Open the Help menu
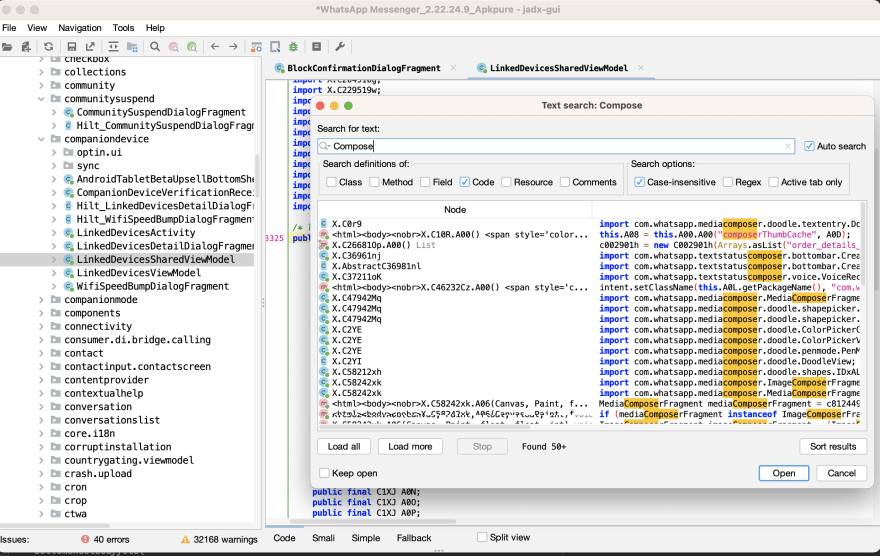Screen dimensions: 880x556 (155, 27)
